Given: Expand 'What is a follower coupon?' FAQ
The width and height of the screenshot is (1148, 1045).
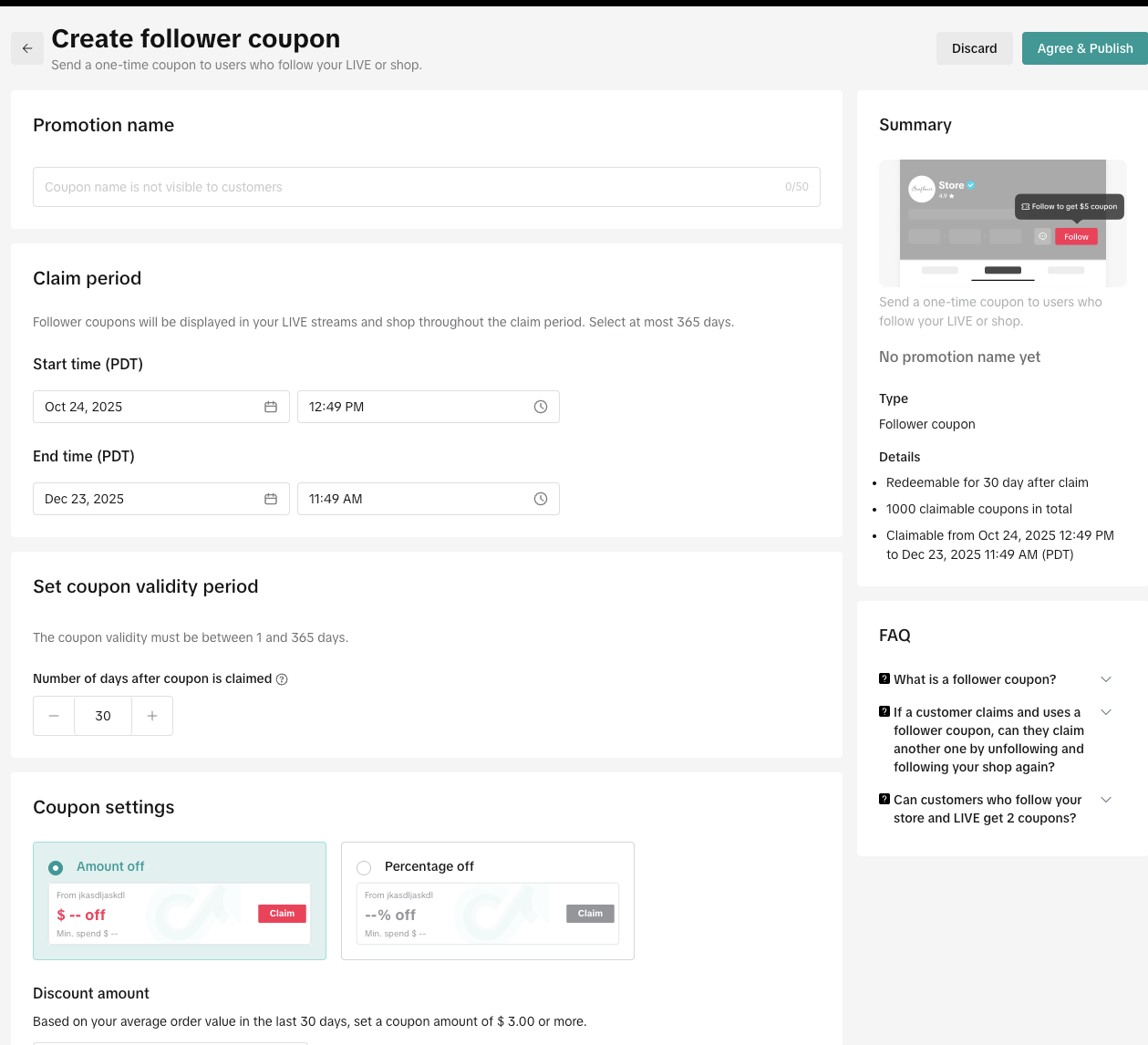Looking at the screenshot, I should (x=1106, y=679).
